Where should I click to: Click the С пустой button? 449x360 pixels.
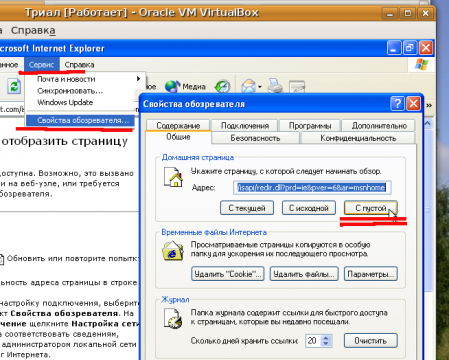(370, 208)
